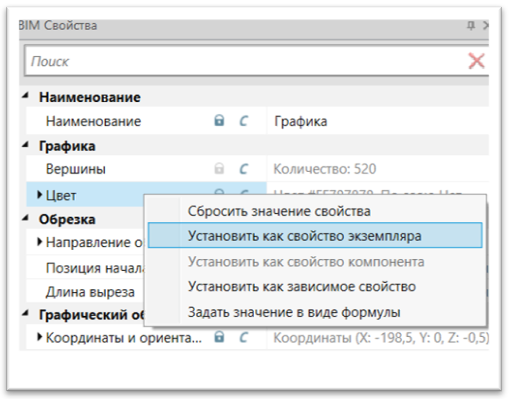Toggle the lock icon in Вершины row

pos(219,169)
